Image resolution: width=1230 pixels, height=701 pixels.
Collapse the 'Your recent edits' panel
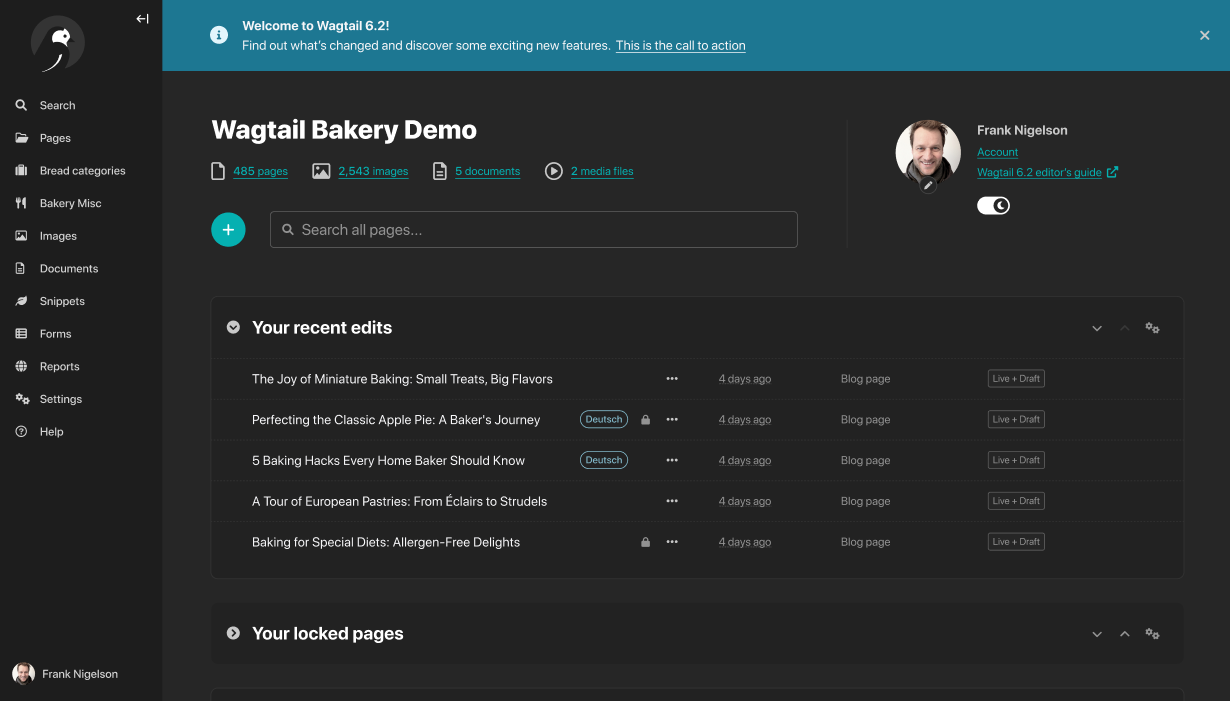(233, 327)
